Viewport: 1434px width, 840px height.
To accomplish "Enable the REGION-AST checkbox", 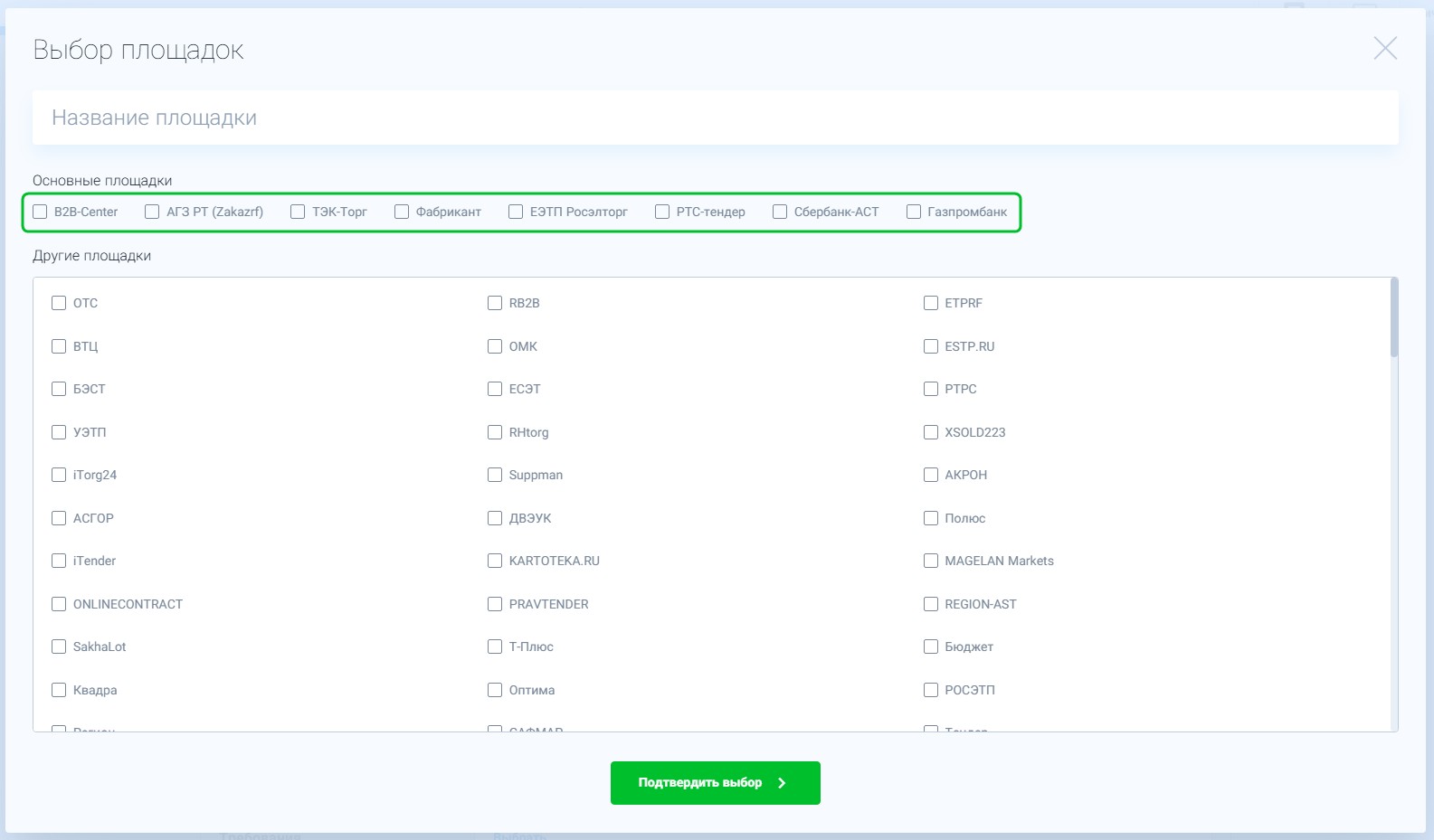I will 931,604.
